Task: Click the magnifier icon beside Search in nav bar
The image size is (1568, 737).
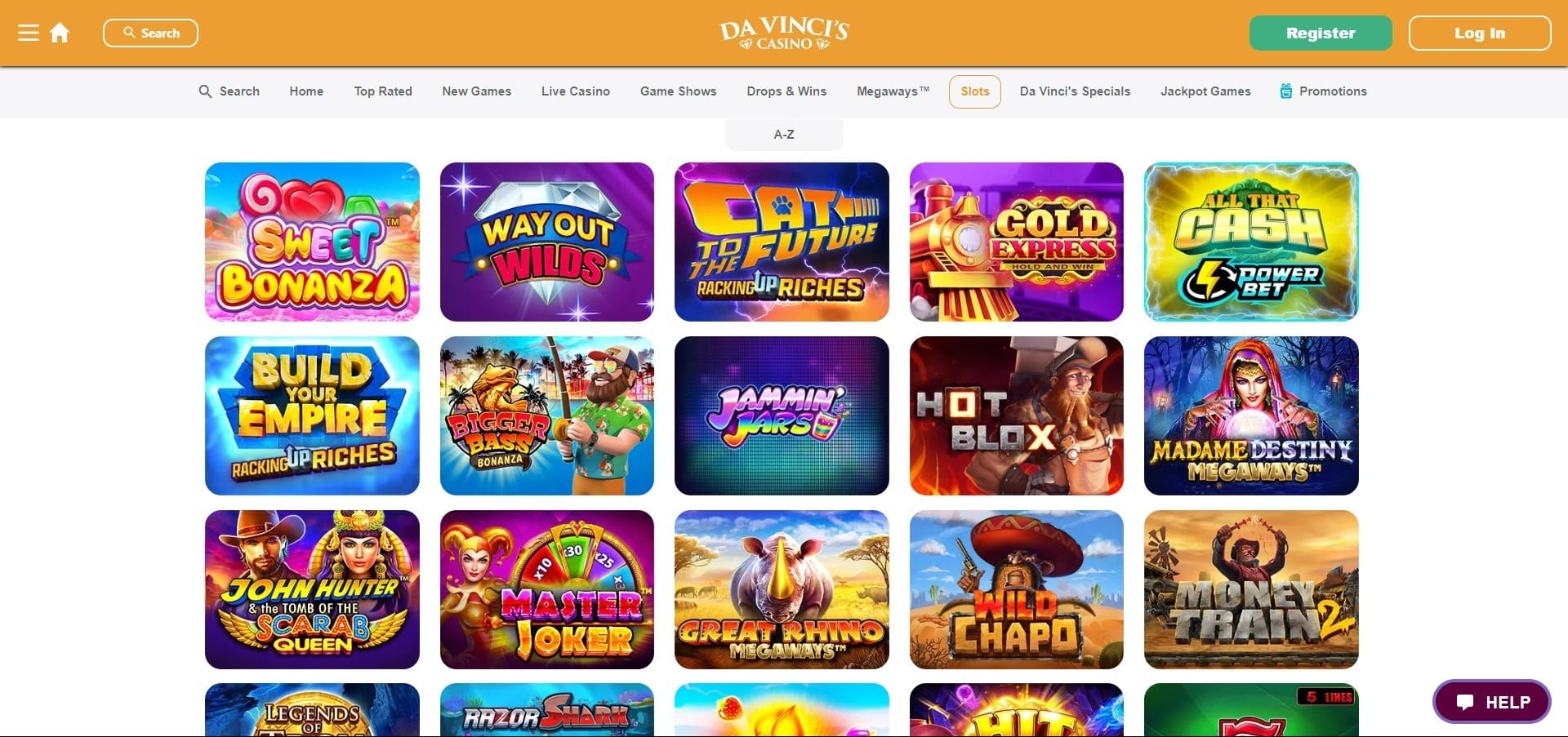Action: point(205,91)
